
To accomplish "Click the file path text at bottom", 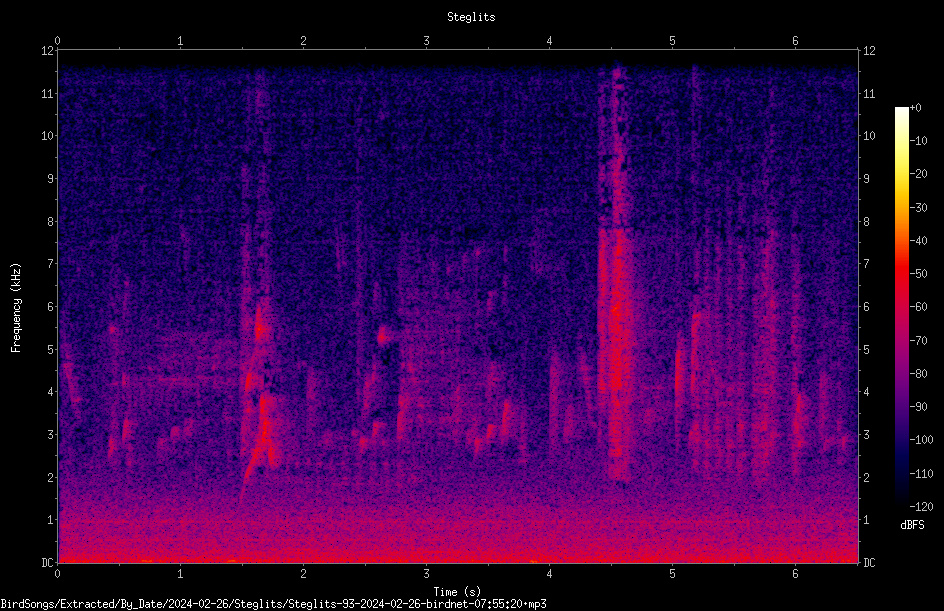I will 273,604.
